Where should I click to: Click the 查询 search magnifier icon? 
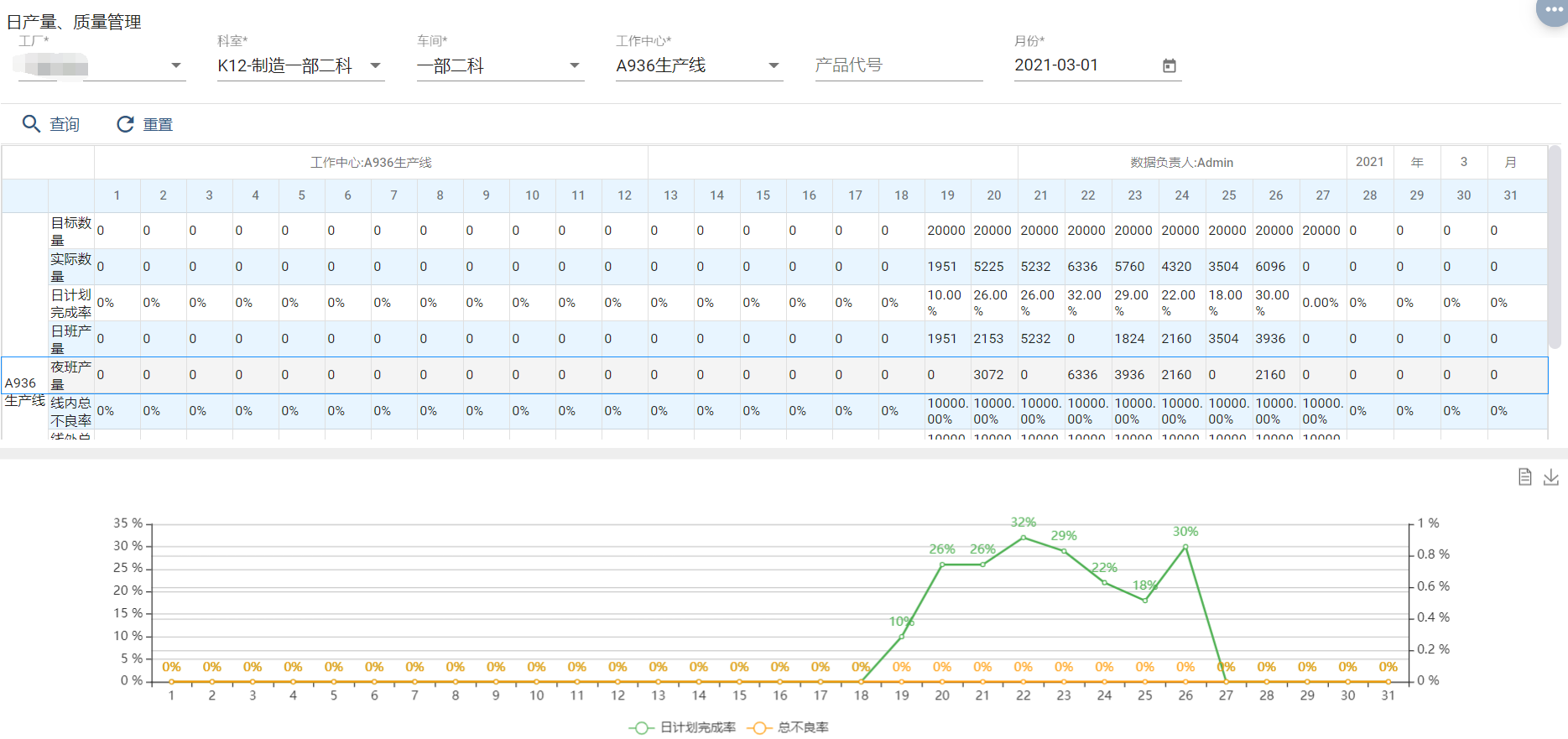coord(31,124)
